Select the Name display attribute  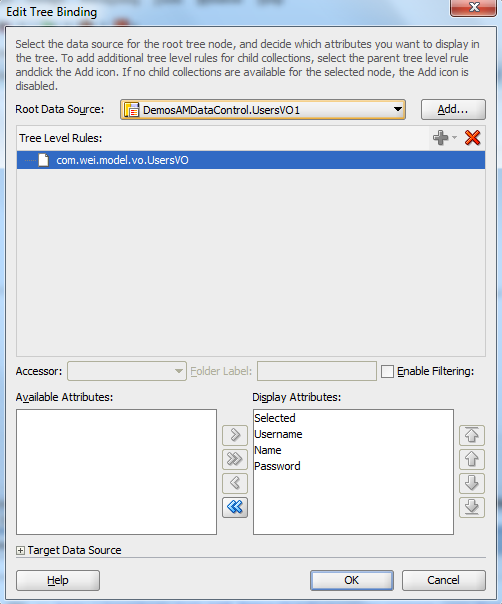click(268, 450)
